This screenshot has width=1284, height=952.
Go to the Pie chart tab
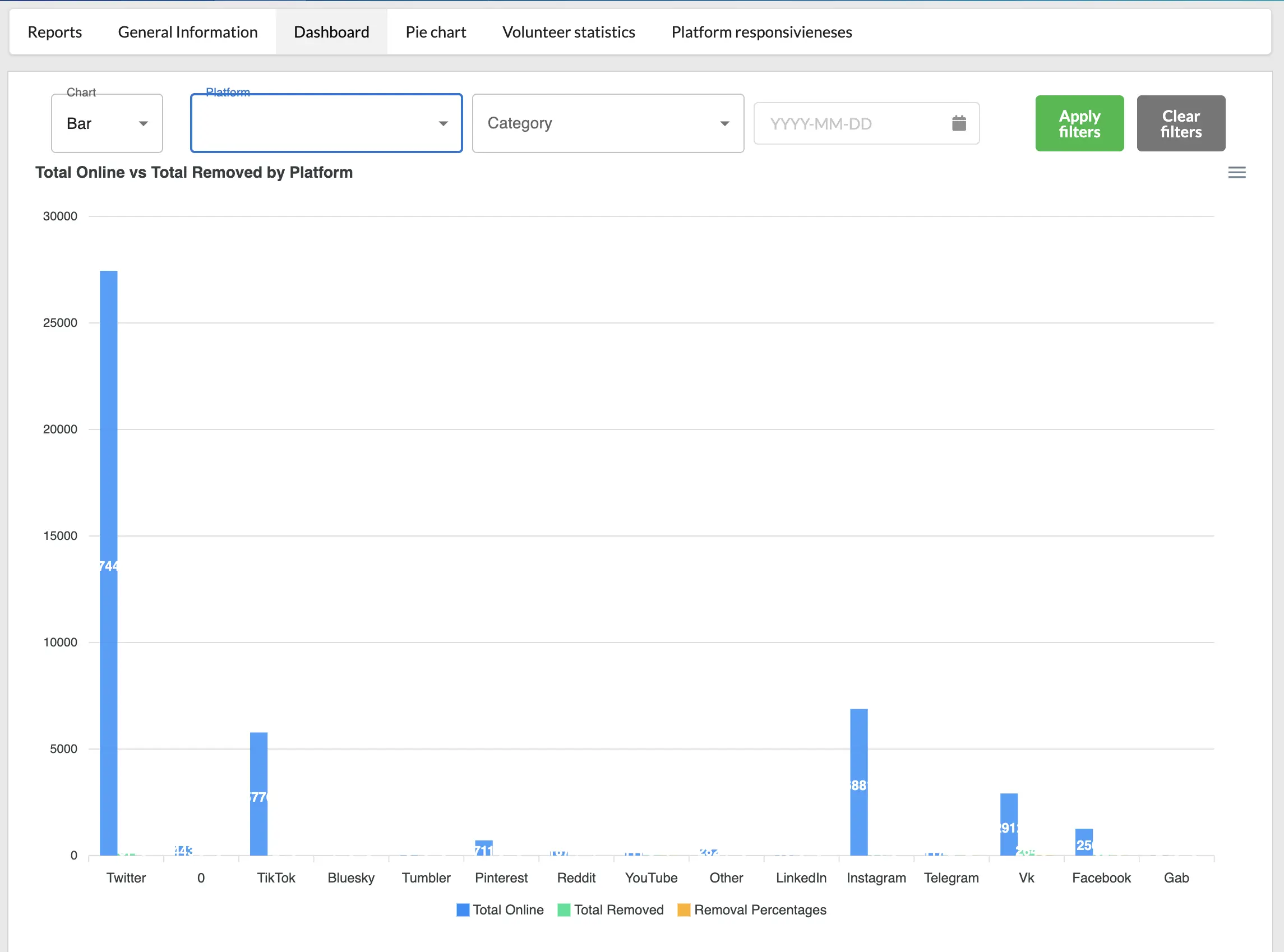click(x=436, y=32)
